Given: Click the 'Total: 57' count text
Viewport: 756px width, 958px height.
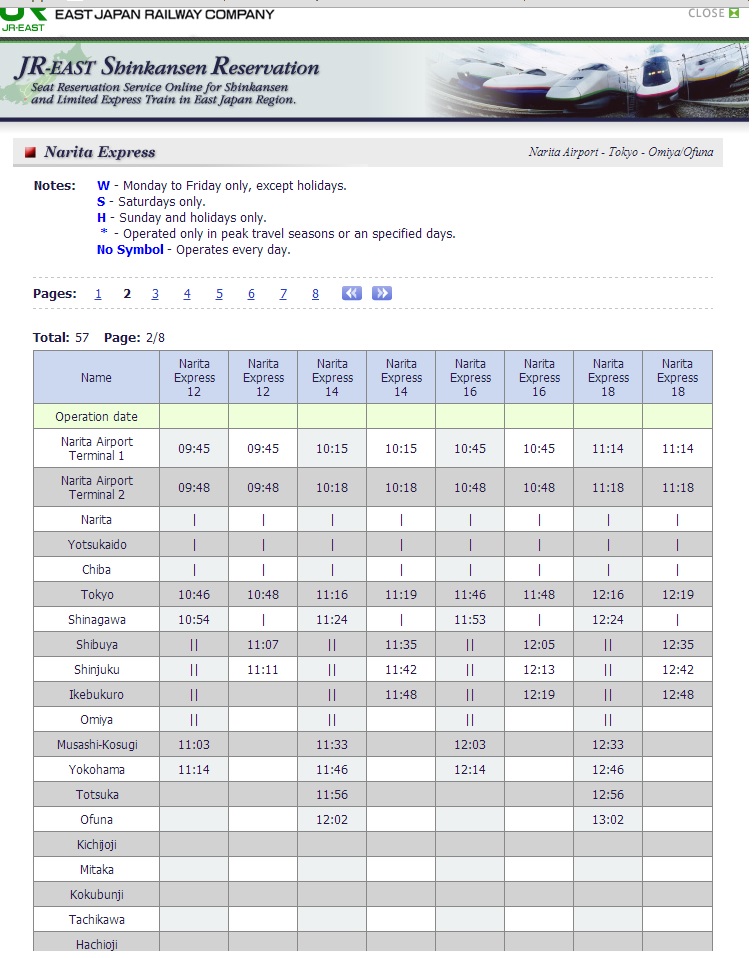Looking at the screenshot, I should coord(61,338).
